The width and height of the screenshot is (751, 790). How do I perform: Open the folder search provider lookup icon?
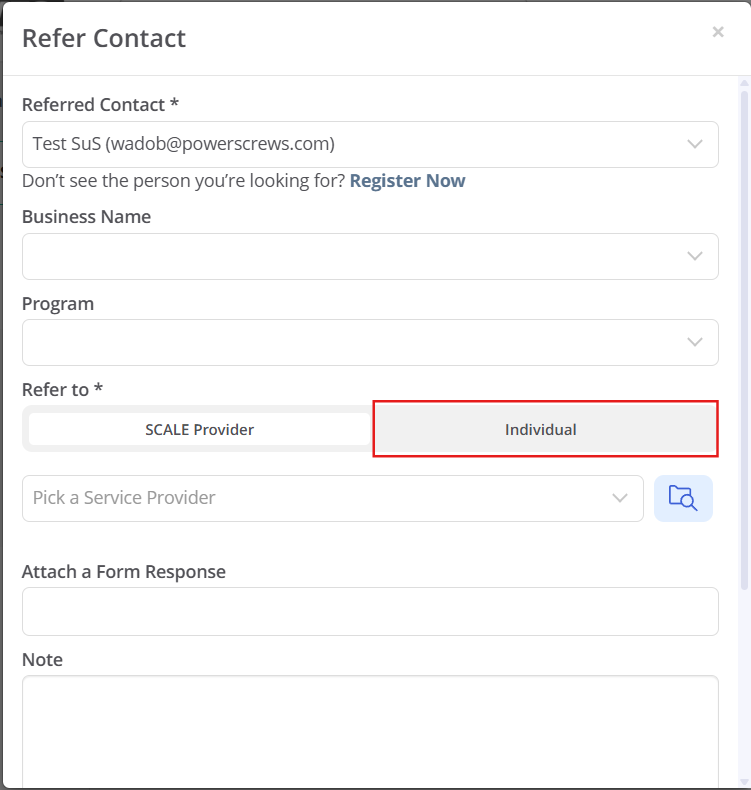[x=683, y=498]
